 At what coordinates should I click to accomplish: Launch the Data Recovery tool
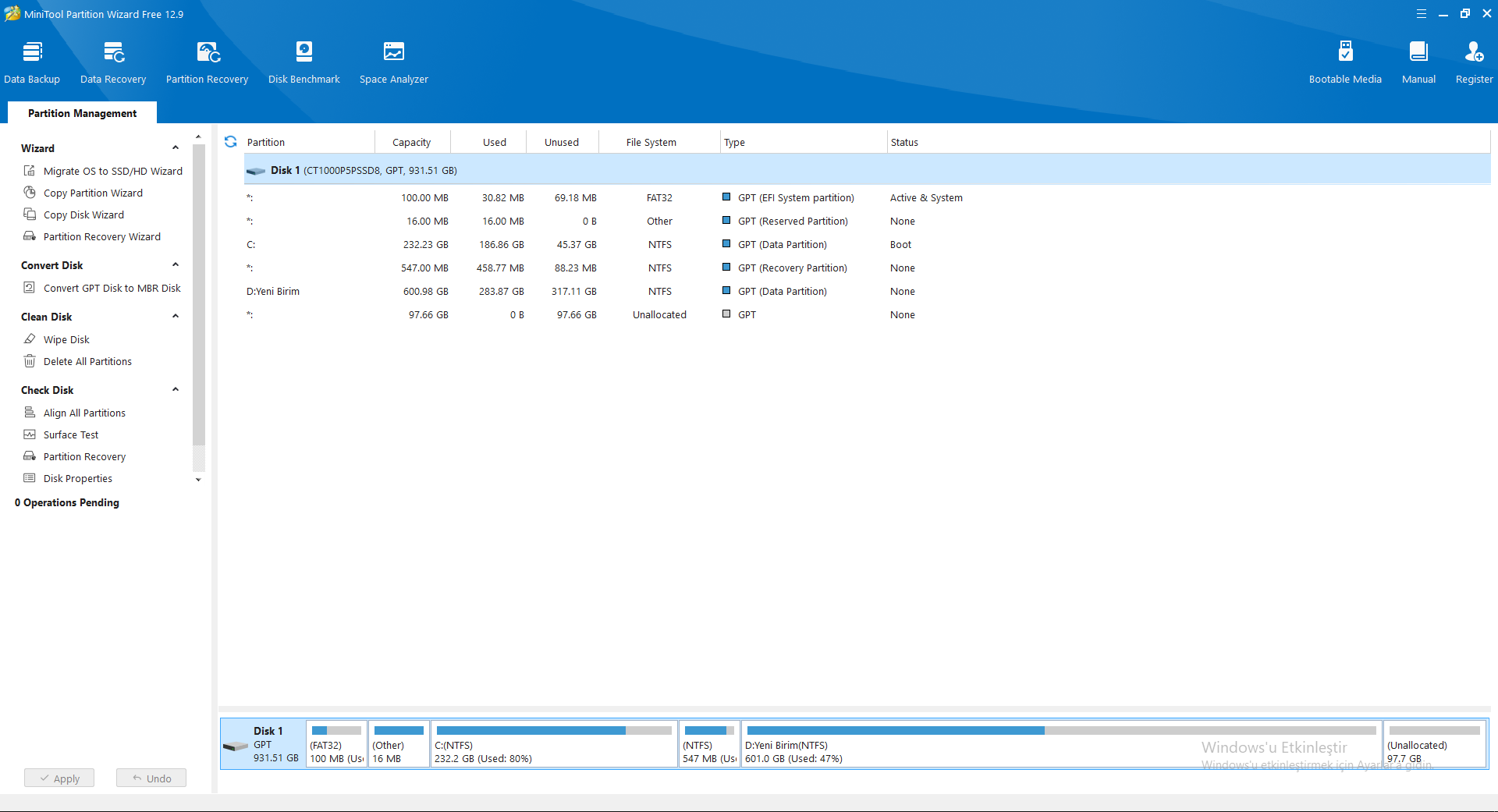[113, 62]
